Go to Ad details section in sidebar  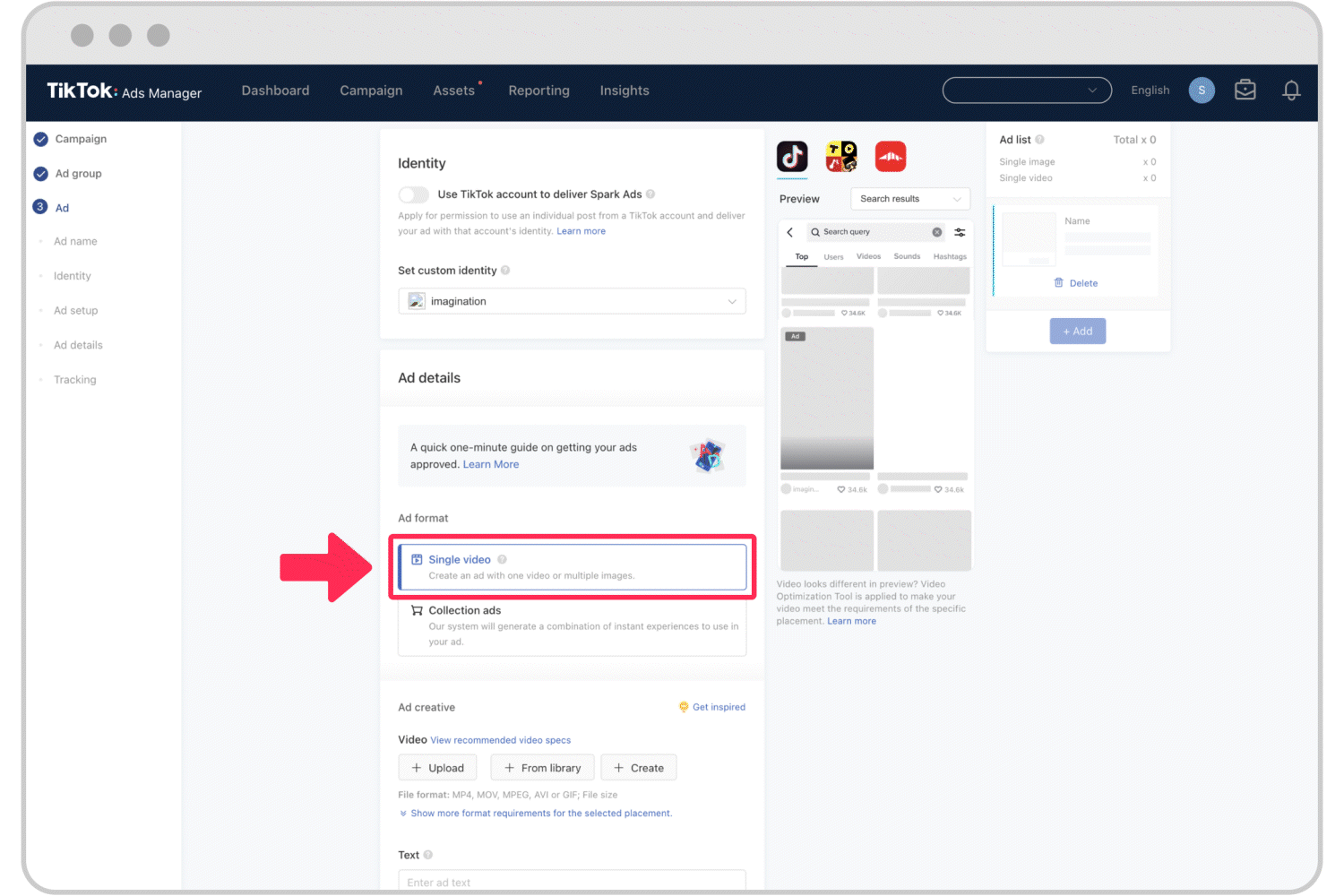click(x=78, y=345)
